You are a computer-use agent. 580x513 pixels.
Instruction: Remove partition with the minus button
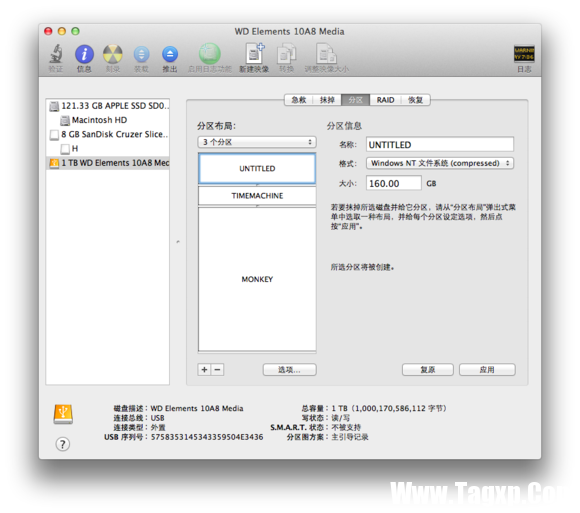pyautogui.click(x=218, y=369)
